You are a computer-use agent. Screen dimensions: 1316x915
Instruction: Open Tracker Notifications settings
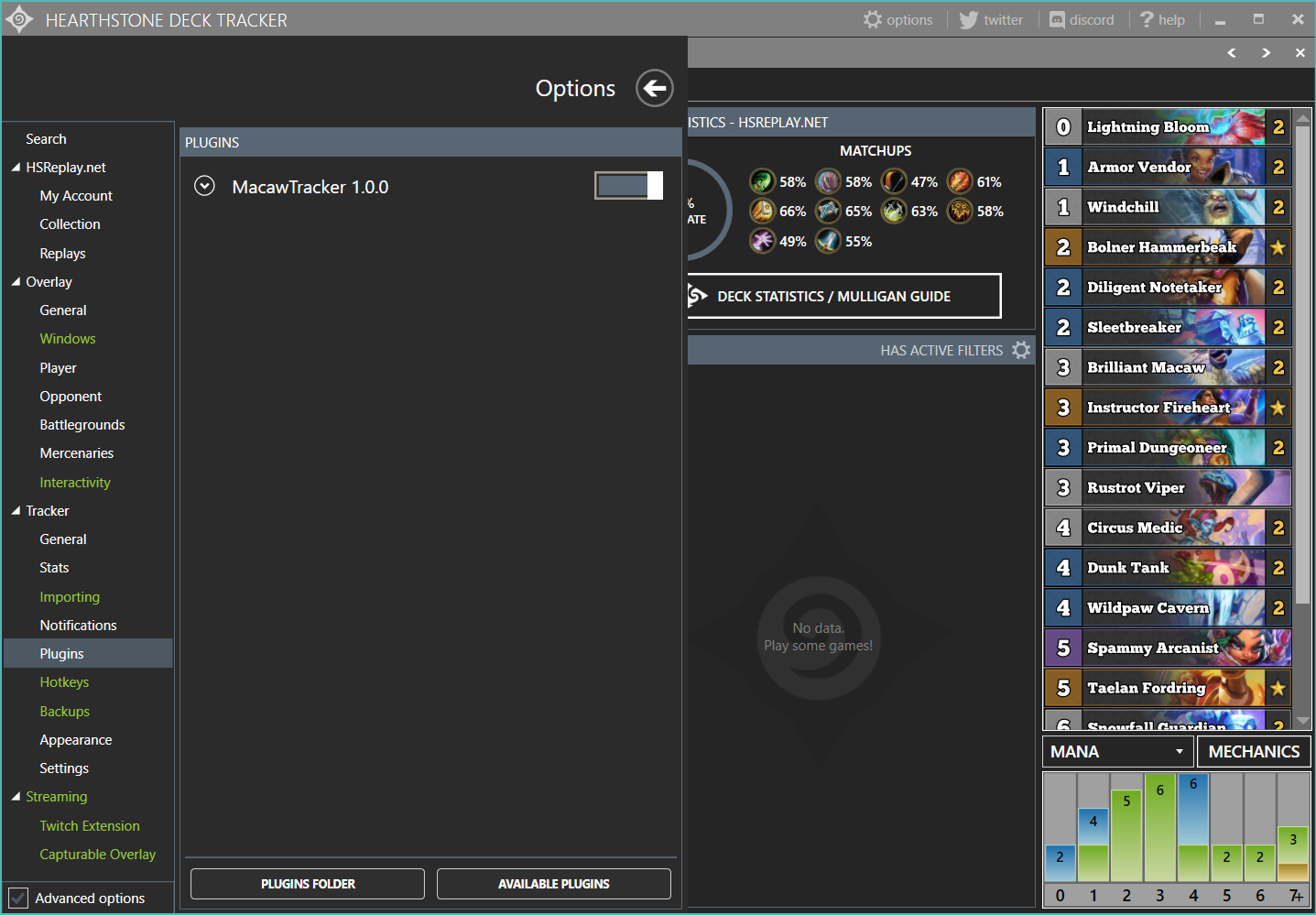click(x=78, y=626)
